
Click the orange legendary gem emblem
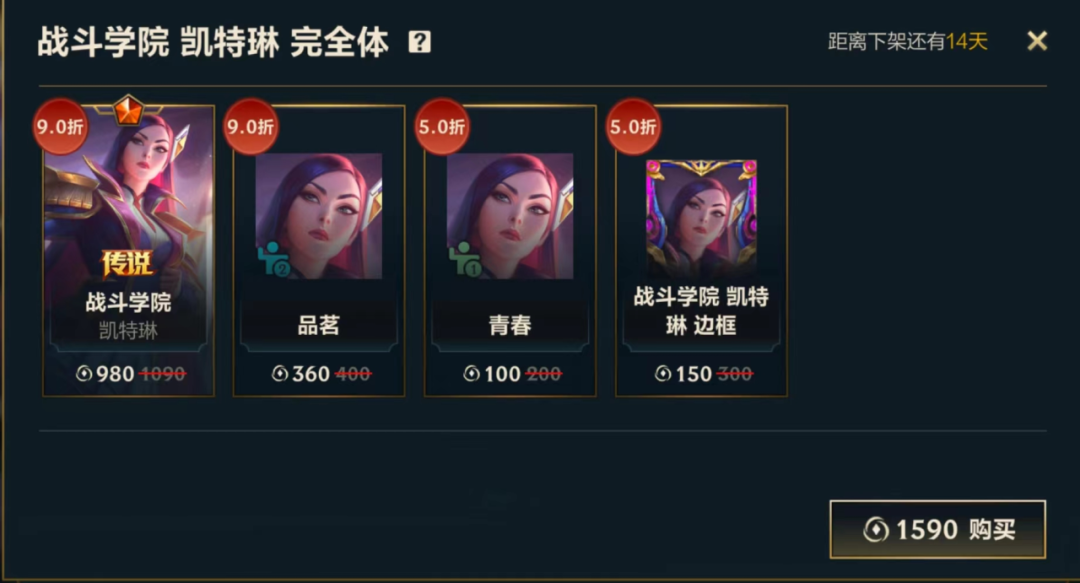(128, 110)
